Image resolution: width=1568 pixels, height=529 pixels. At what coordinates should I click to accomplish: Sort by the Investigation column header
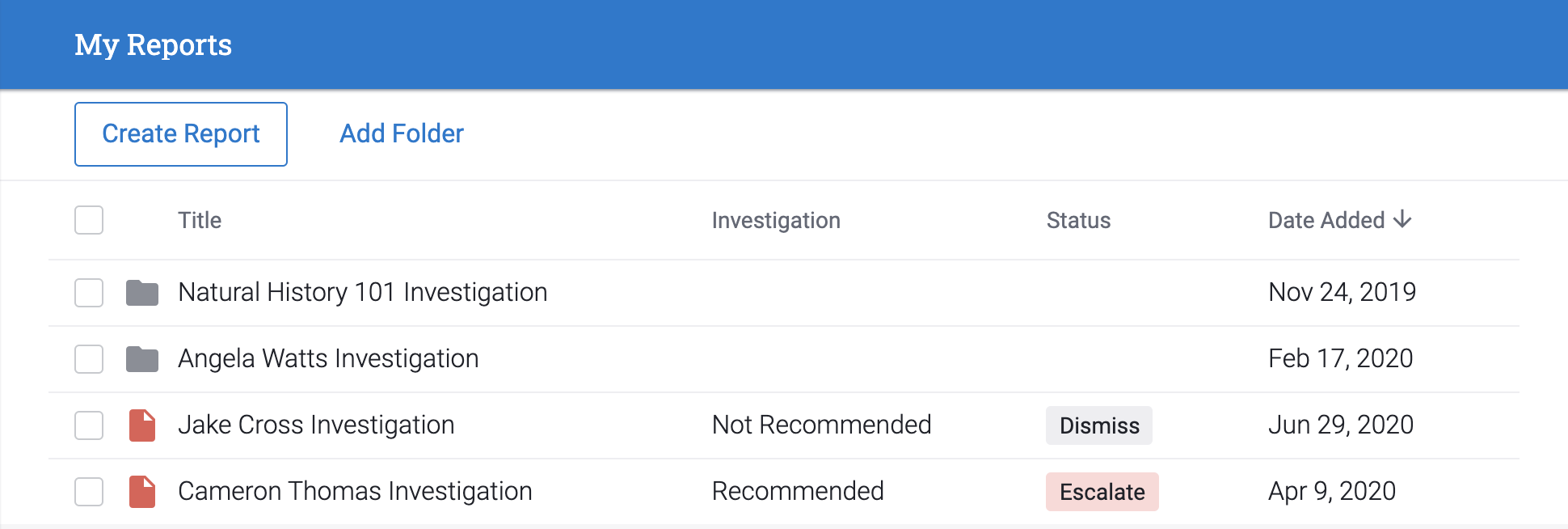pos(776,221)
